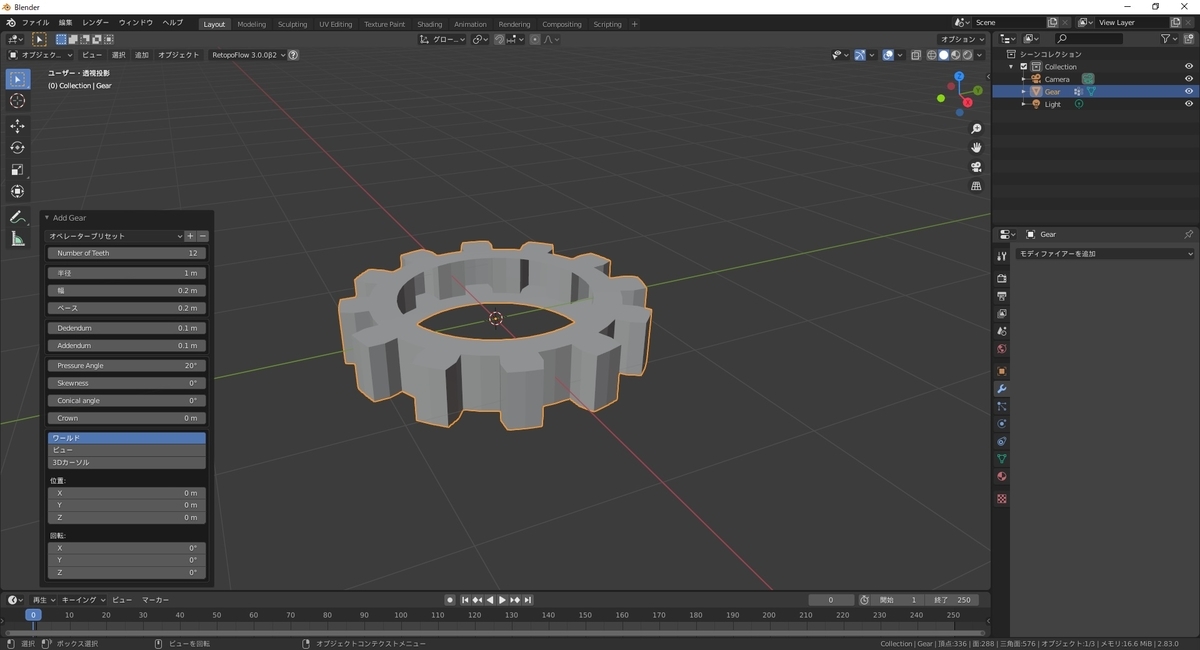
Task: Open the Output properties tab
Action: (x=1001, y=296)
